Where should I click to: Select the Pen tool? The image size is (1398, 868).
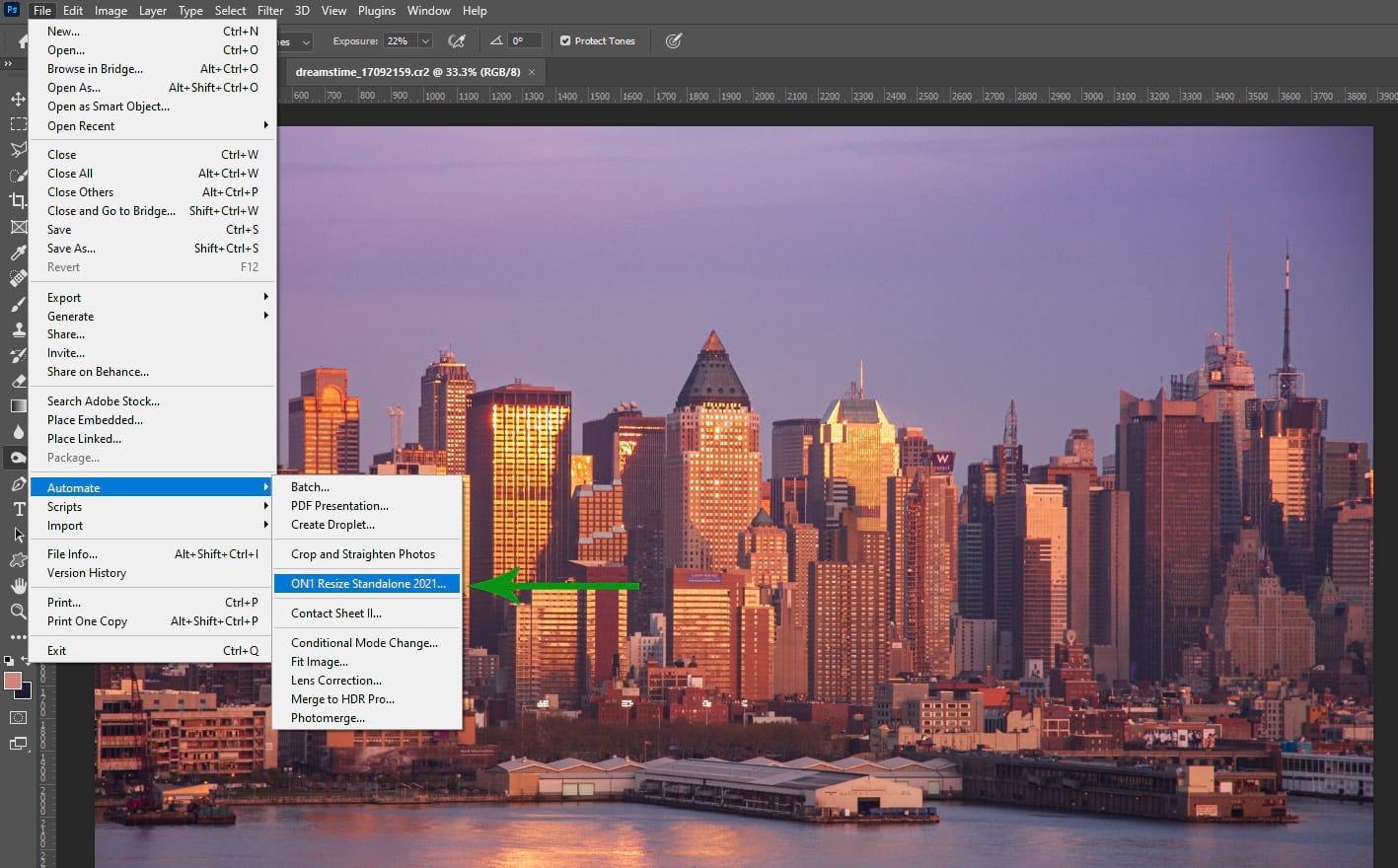pyautogui.click(x=18, y=483)
